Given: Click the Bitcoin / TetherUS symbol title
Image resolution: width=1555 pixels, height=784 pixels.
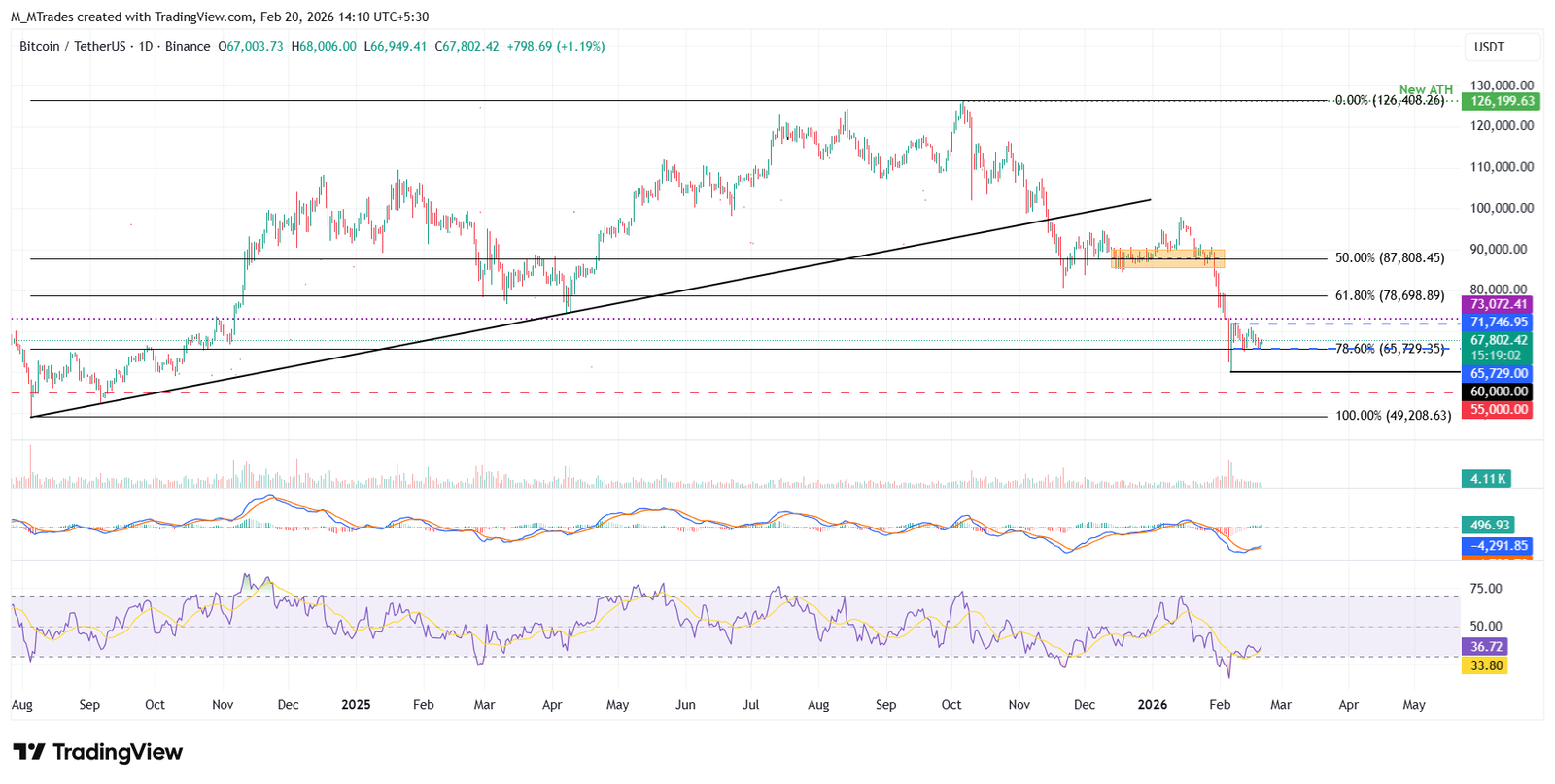Looking at the screenshot, I should pyautogui.click(x=73, y=47).
